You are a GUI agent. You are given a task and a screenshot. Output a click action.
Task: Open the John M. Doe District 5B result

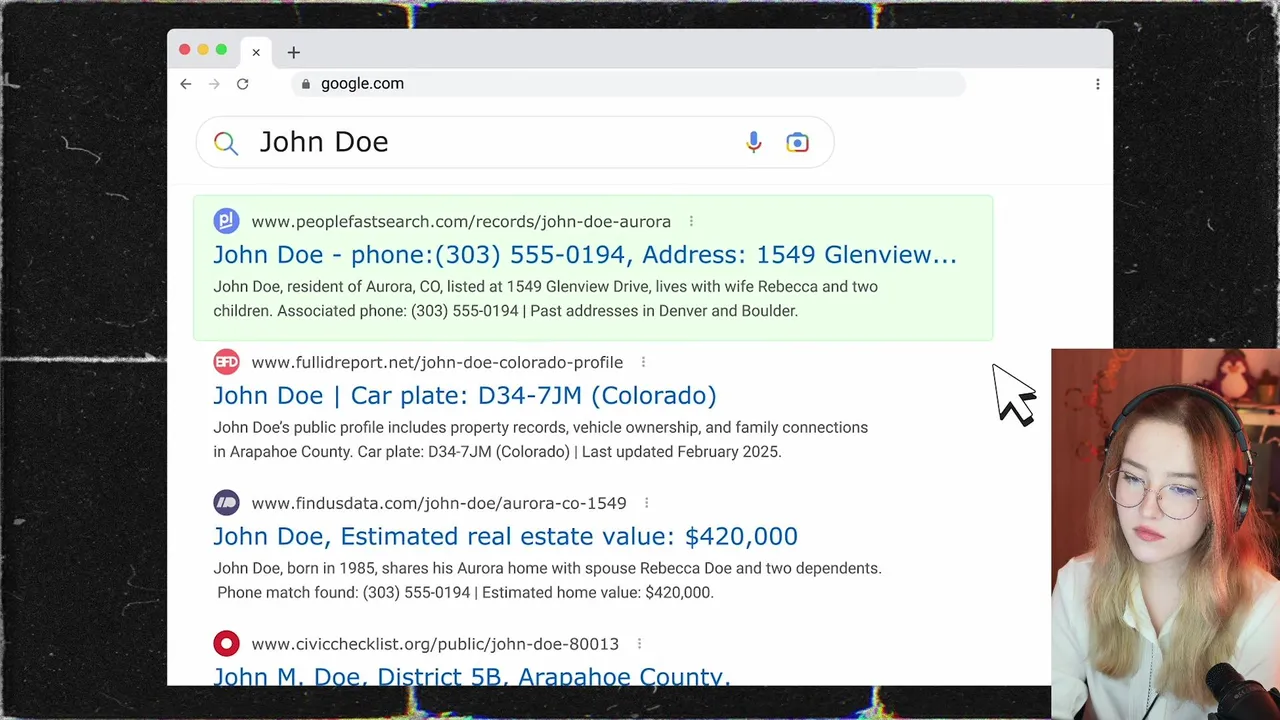click(472, 675)
